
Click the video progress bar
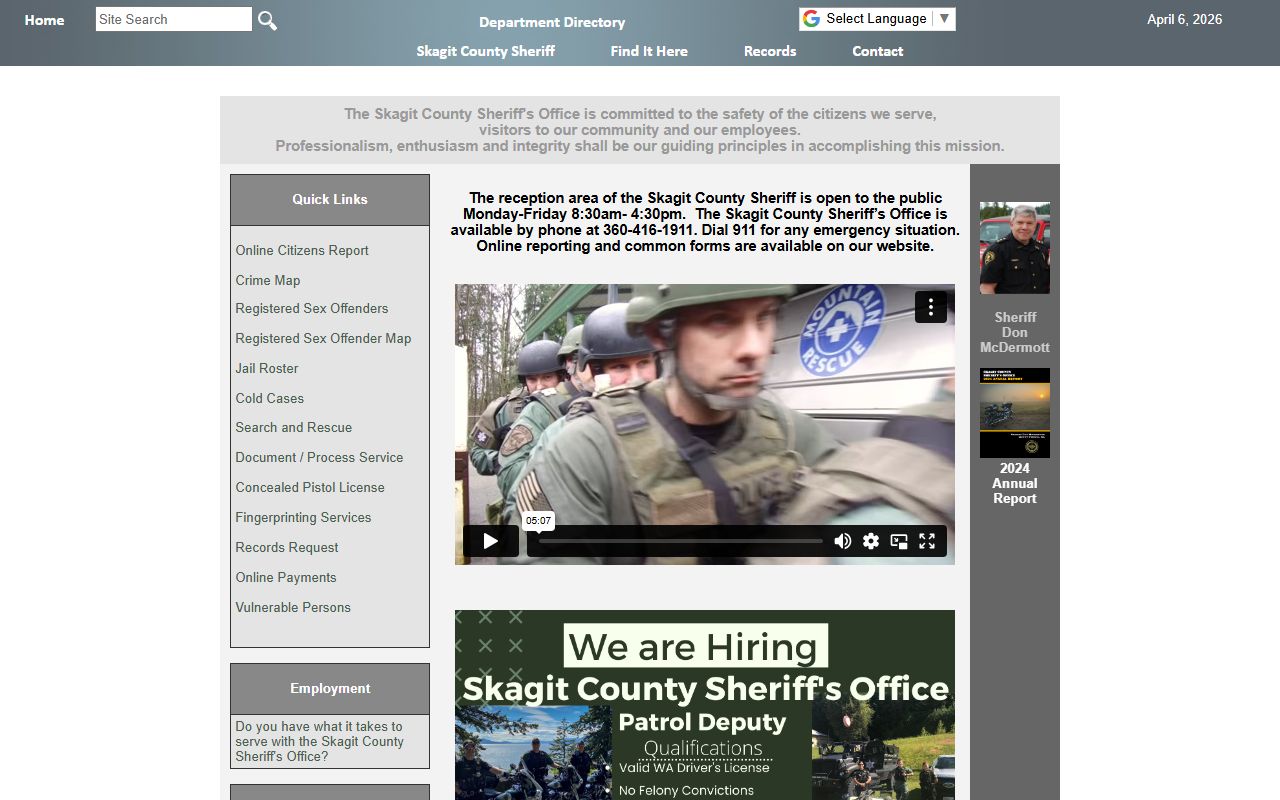tap(680, 541)
